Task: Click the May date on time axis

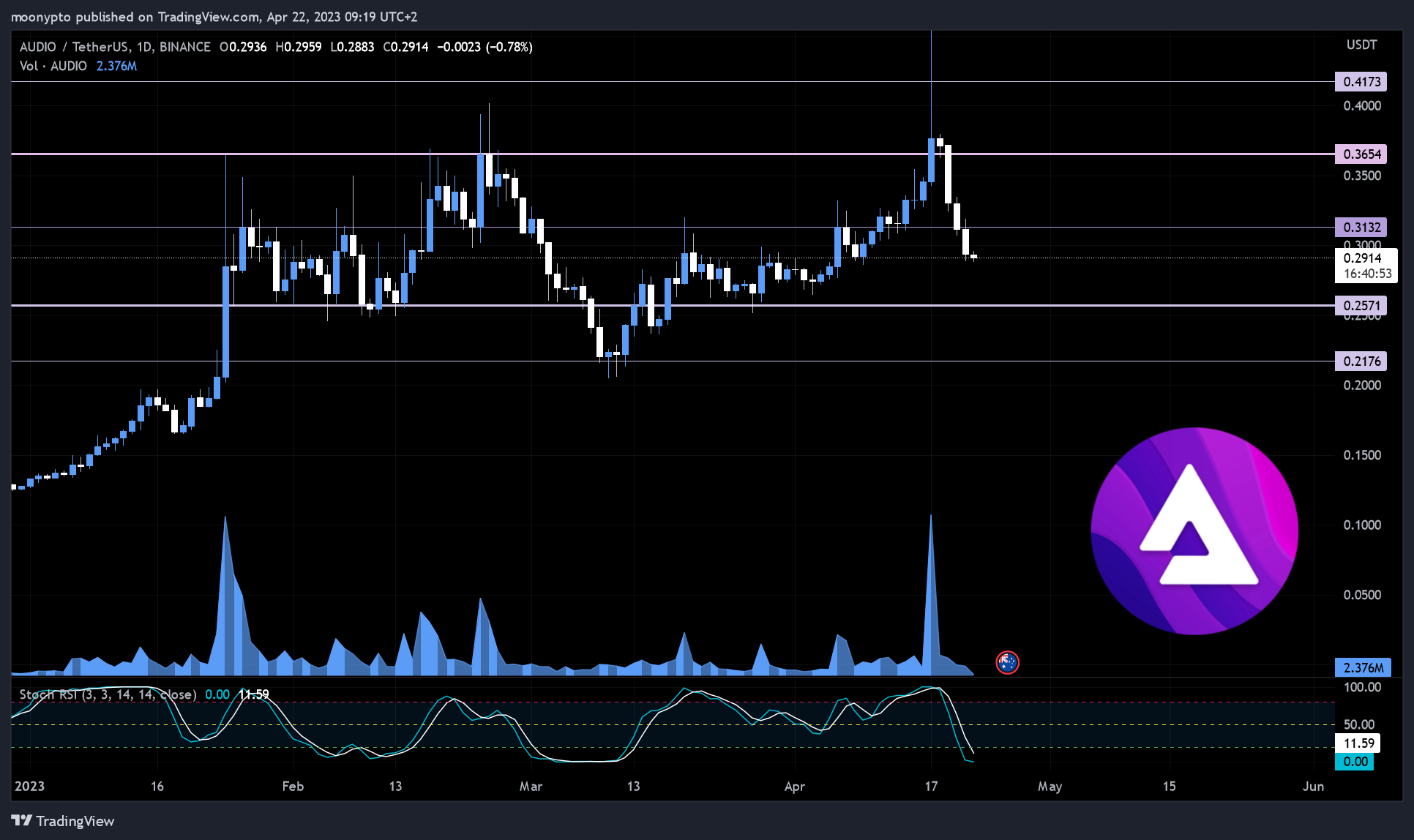Action: click(1050, 786)
